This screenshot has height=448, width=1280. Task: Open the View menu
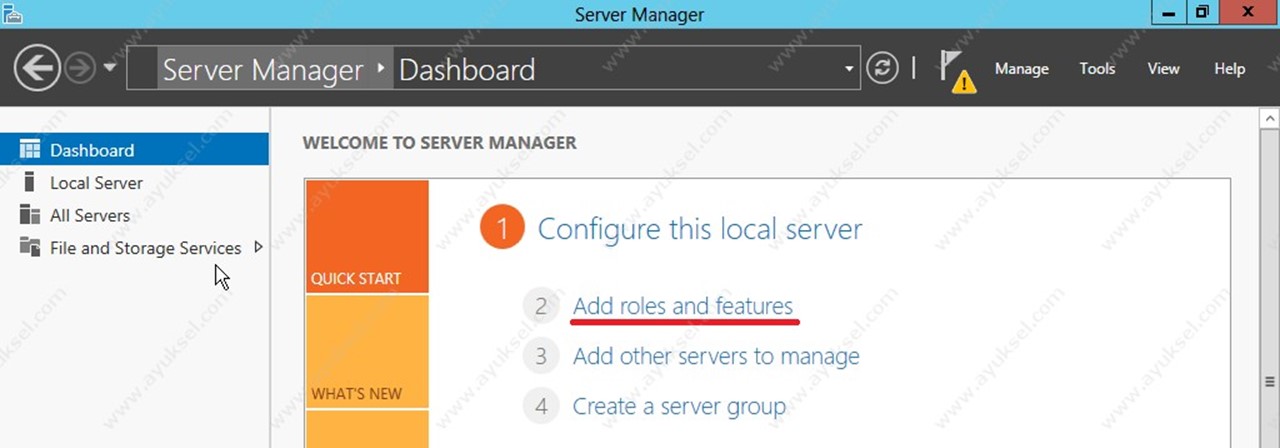click(x=1163, y=69)
